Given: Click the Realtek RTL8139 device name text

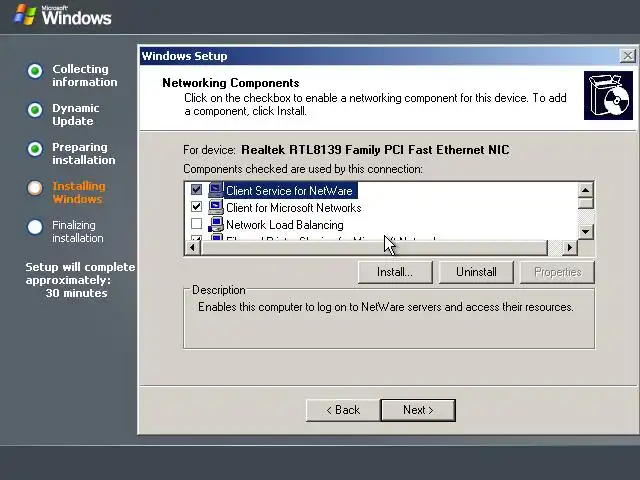Looking at the screenshot, I should pyautogui.click(x=375, y=150).
